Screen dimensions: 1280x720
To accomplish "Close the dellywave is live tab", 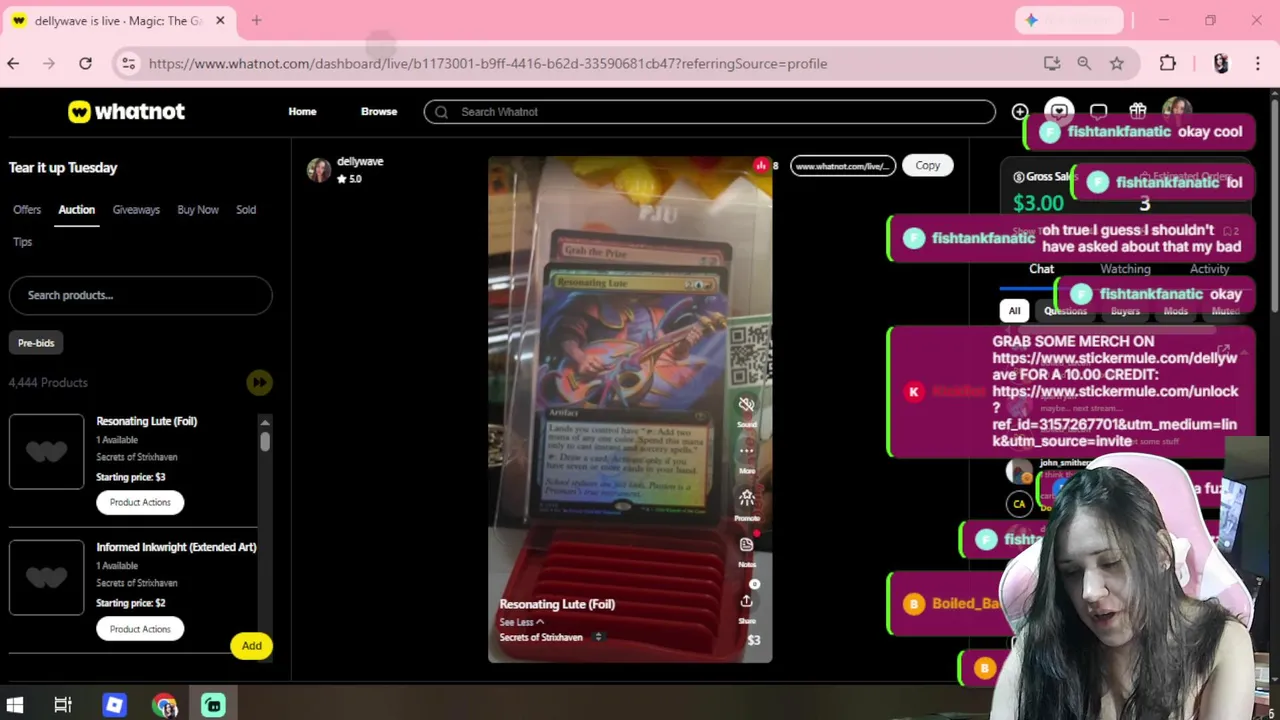I will [x=220, y=20].
